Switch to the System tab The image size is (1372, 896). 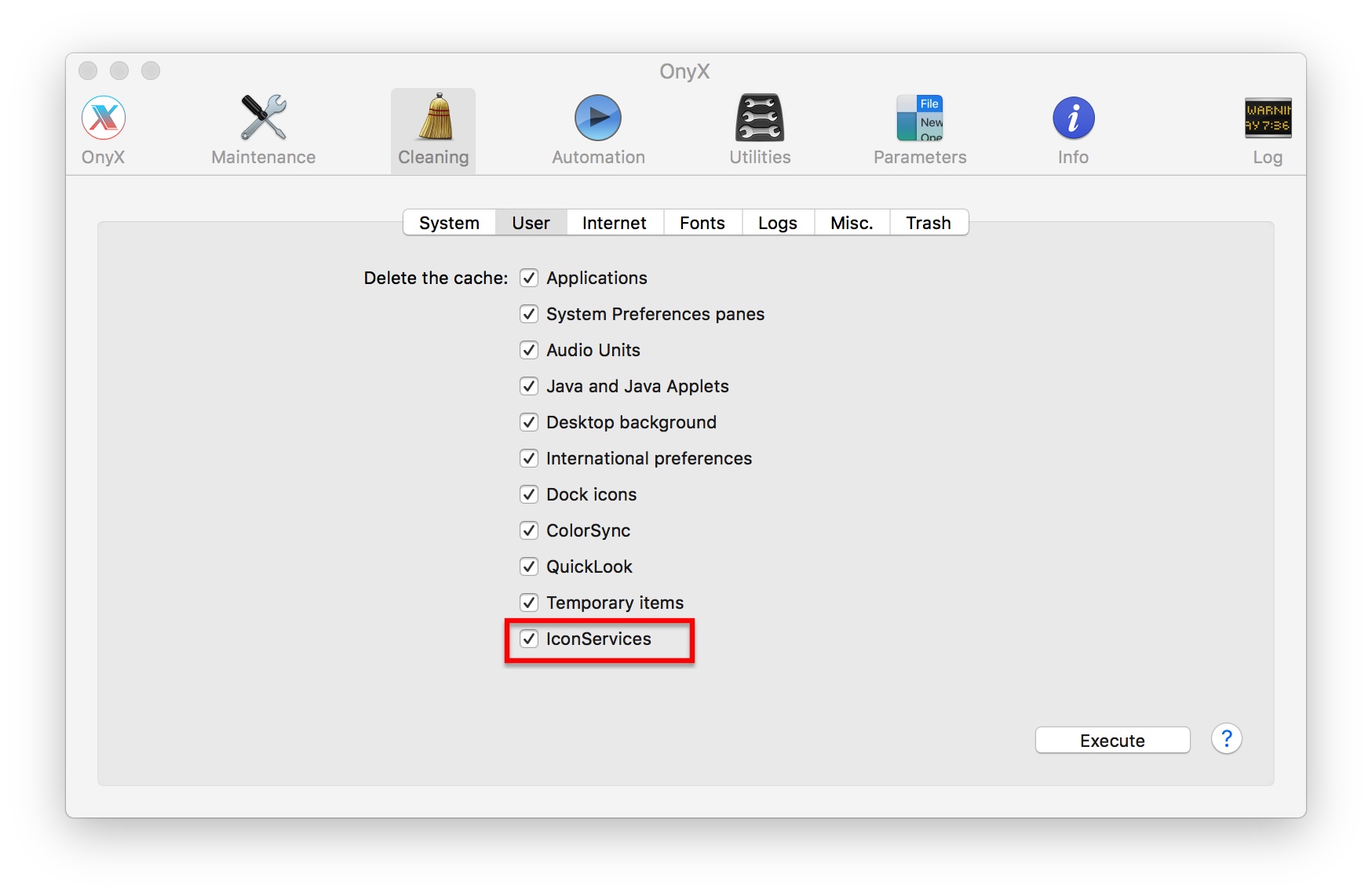449,223
